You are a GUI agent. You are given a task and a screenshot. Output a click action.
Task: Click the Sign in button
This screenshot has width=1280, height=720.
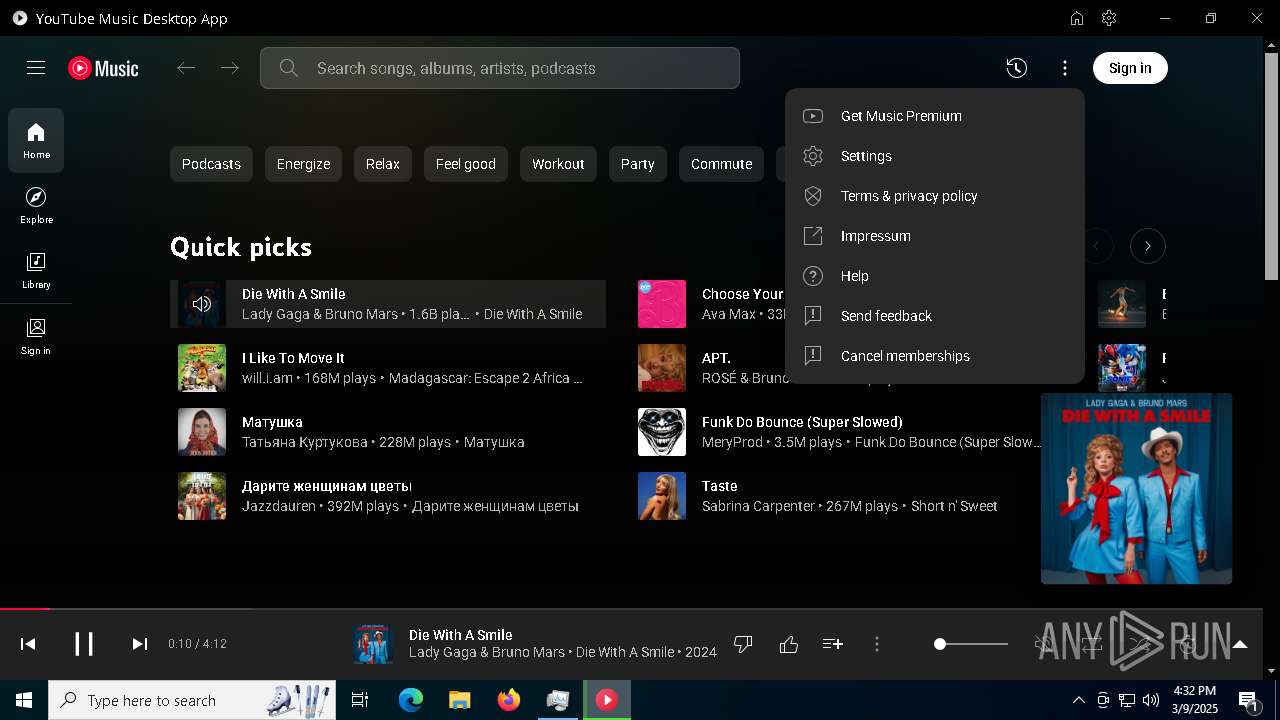[x=1130, y=68]
